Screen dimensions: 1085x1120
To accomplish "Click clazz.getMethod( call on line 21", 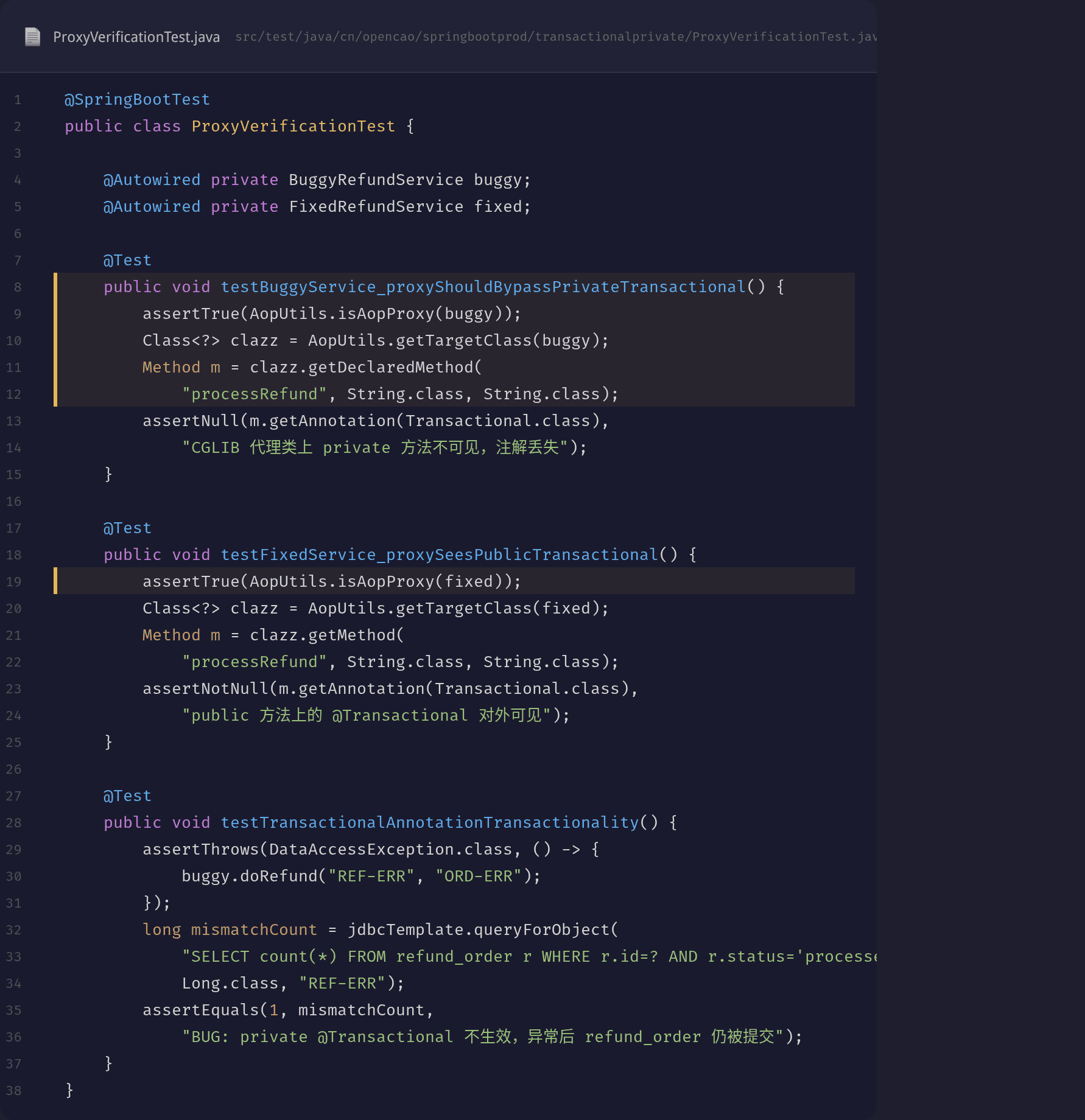I will click(326, 635).
